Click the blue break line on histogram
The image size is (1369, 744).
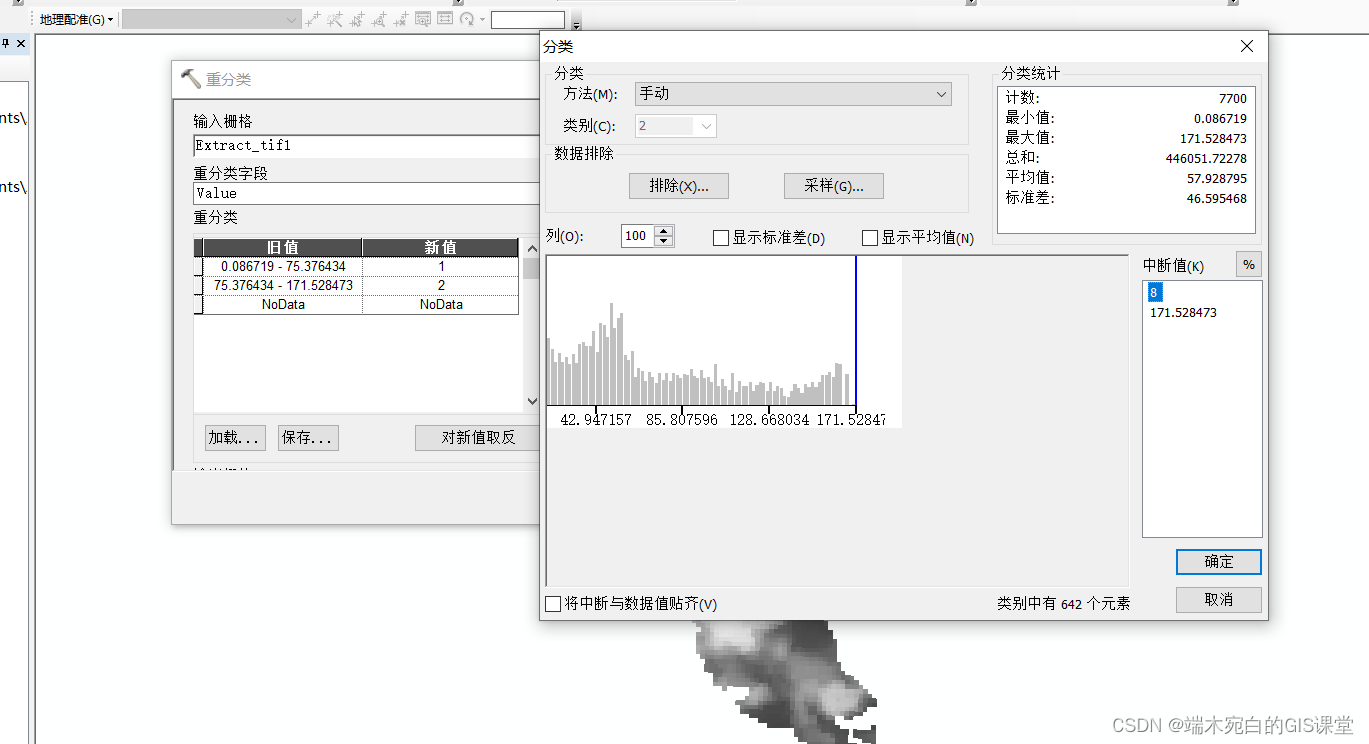point(856,330)
